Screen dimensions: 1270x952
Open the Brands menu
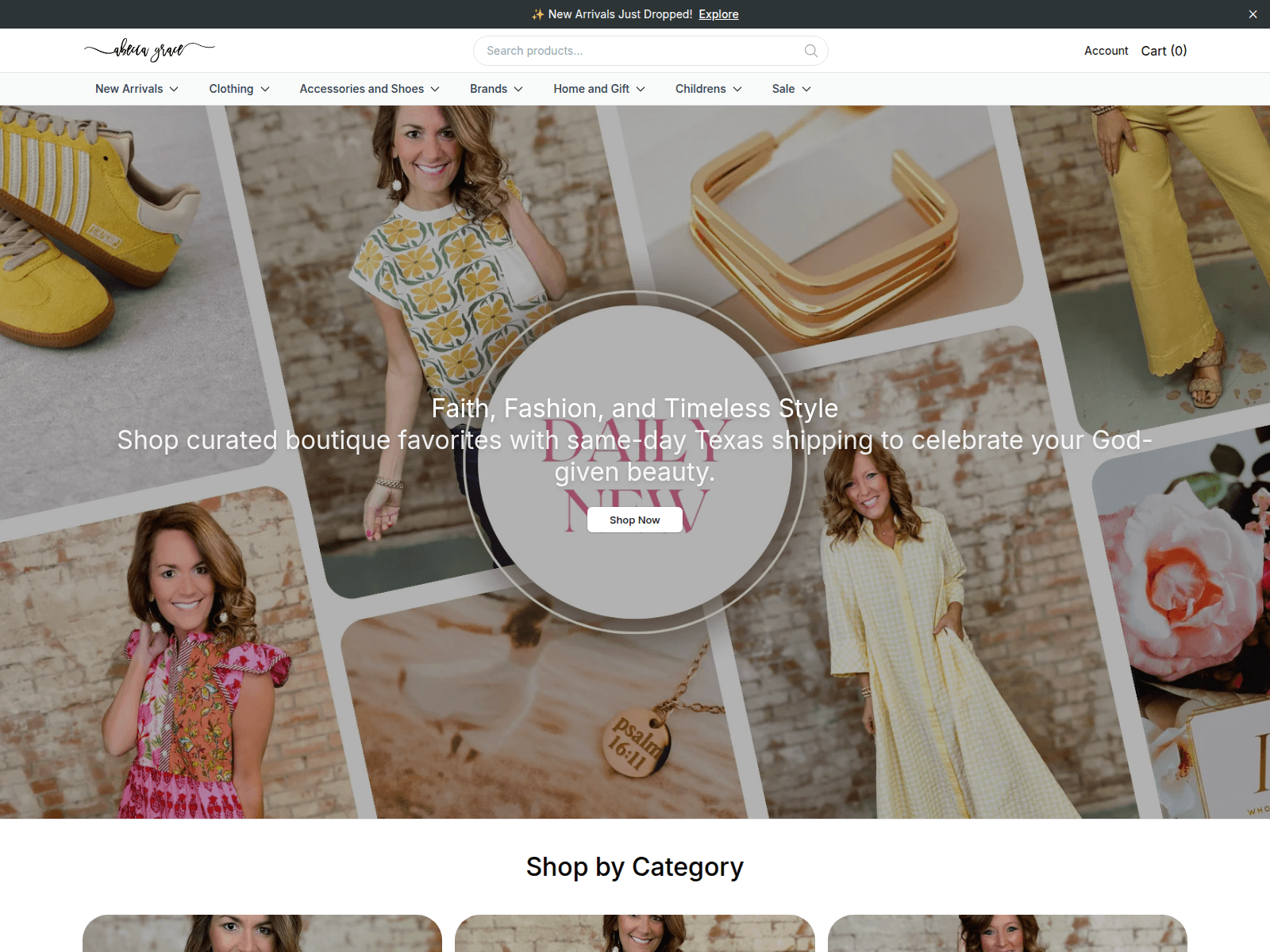tap(488, 89)
